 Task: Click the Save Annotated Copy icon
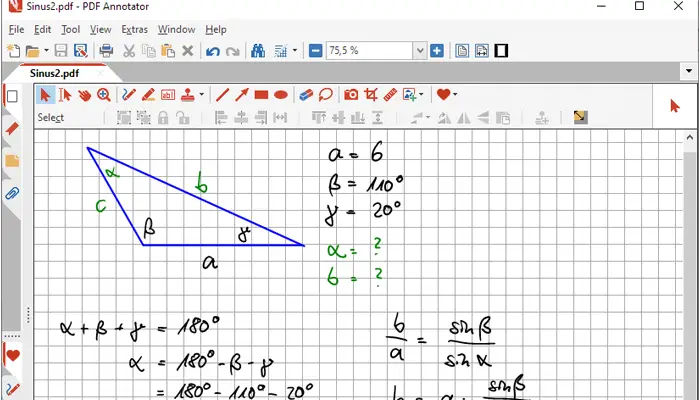point(81,51)
